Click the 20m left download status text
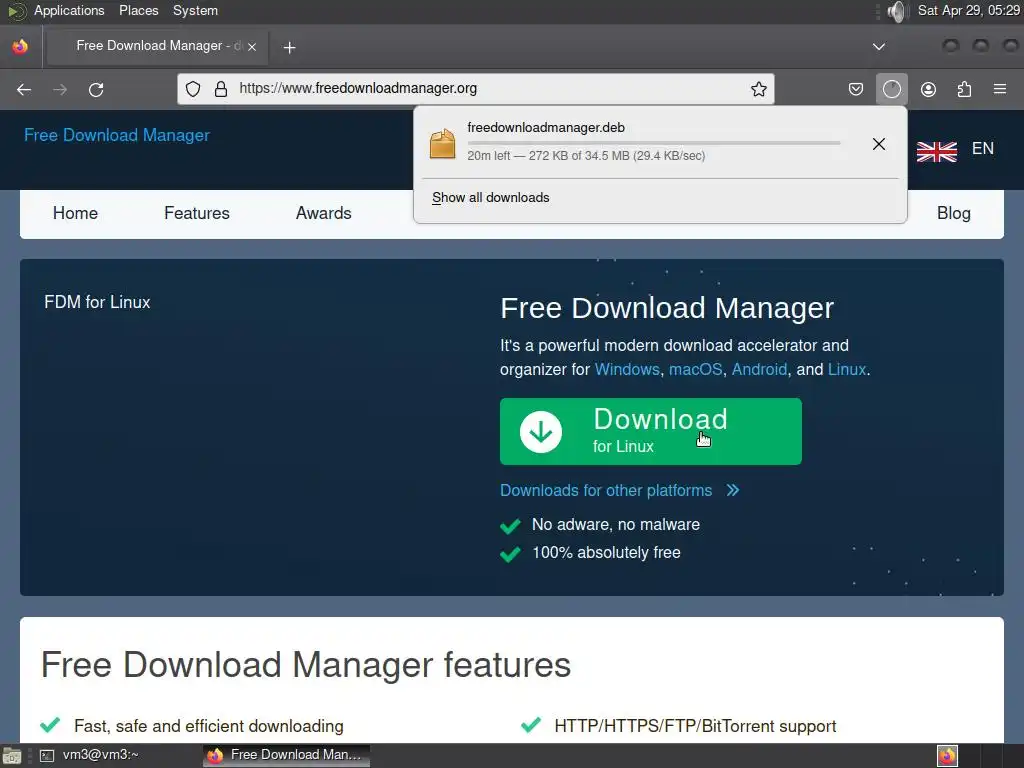Image resolution: width=1024 pixels, height=768 pixels. coord(586,156)
